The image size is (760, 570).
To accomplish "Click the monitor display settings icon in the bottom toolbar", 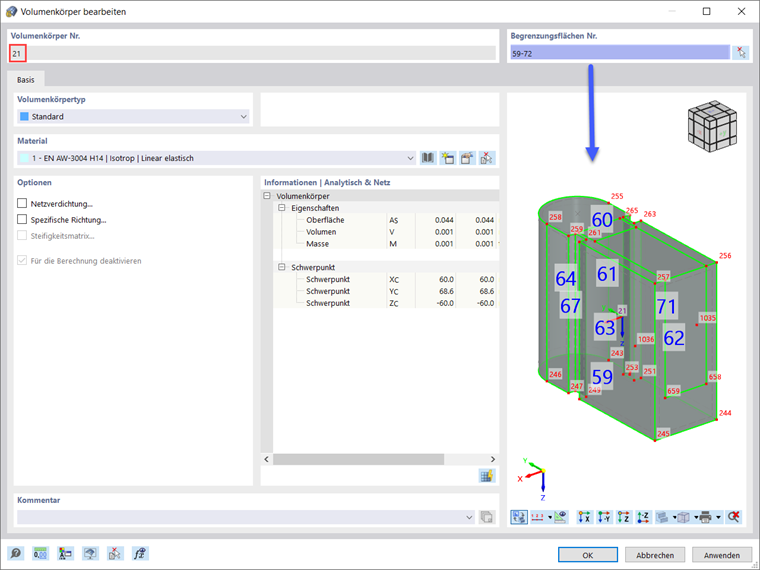I will click(x=90, y=553).
